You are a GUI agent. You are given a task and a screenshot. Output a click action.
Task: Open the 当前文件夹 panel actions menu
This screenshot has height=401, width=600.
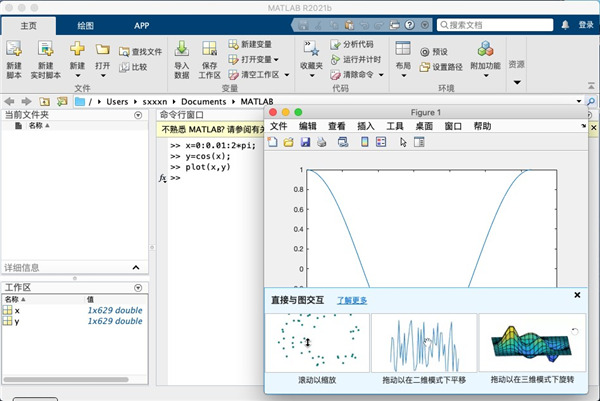(x=138, y=115)
